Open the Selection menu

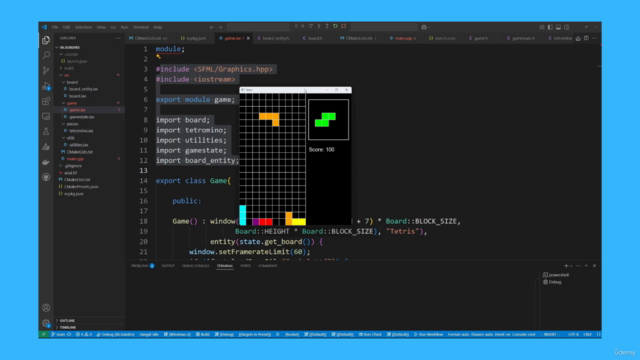coord(83,27)
